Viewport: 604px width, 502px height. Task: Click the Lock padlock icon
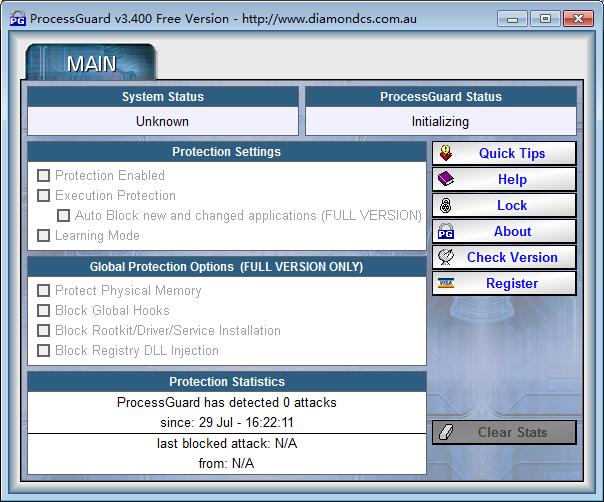[446, 205]
